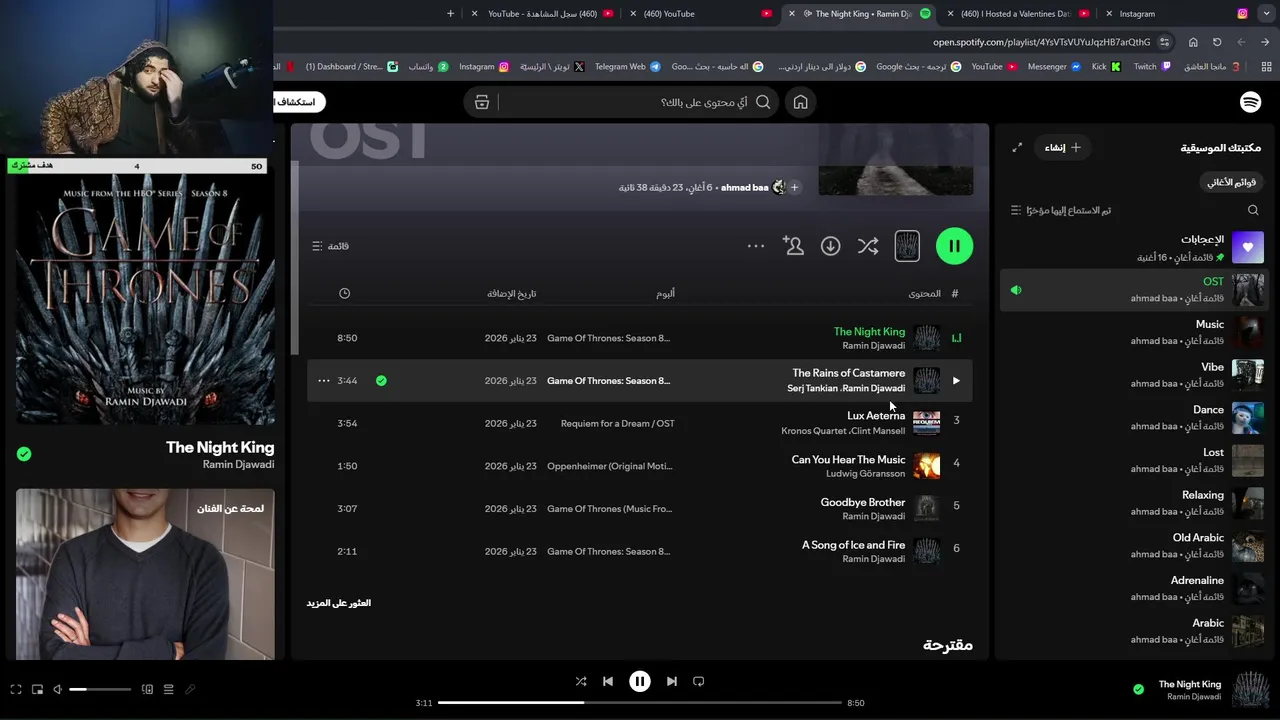This screenshot has width=1280, height=720.
Task: Change list view via قائمة dropdown
Action: pyautogui.click(x=331, y=246)
